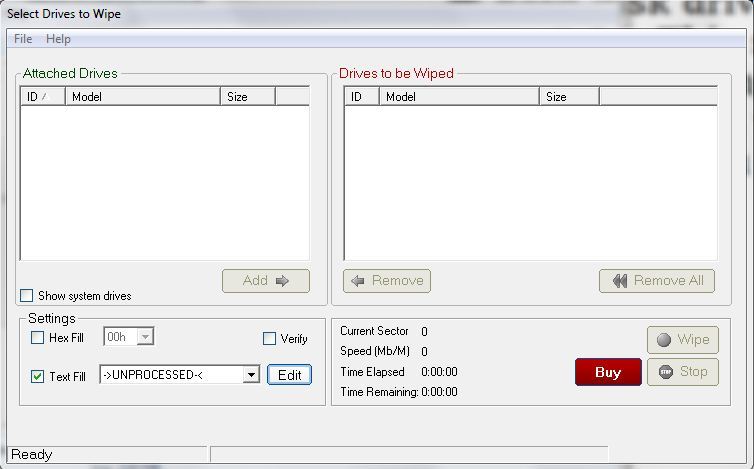The height and width of the screenshot is (469, 754).
Task: Enable Show system drives checkbox
Action: click(26, 295)
